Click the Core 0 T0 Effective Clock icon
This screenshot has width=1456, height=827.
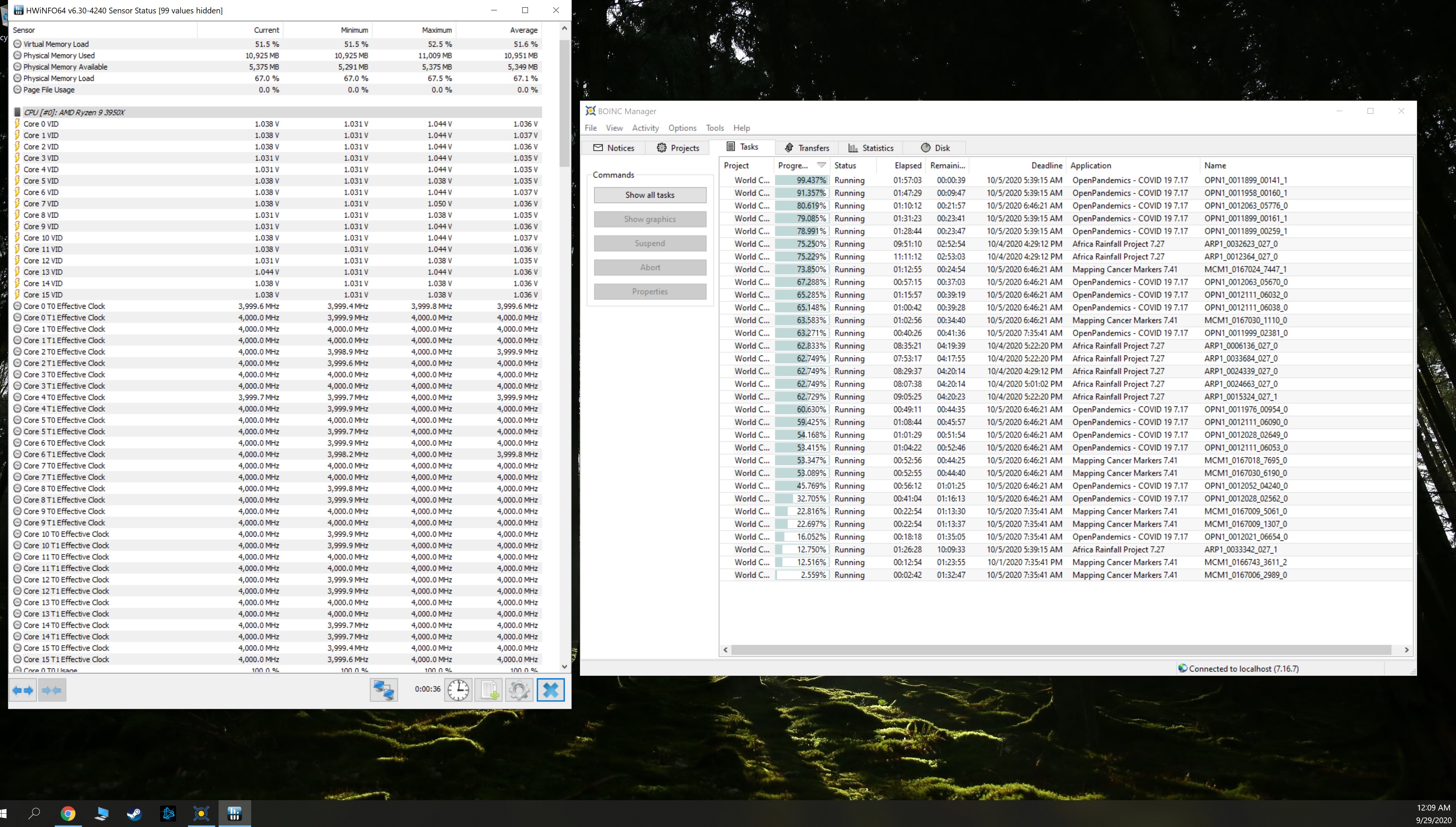[x=18, y=306]
